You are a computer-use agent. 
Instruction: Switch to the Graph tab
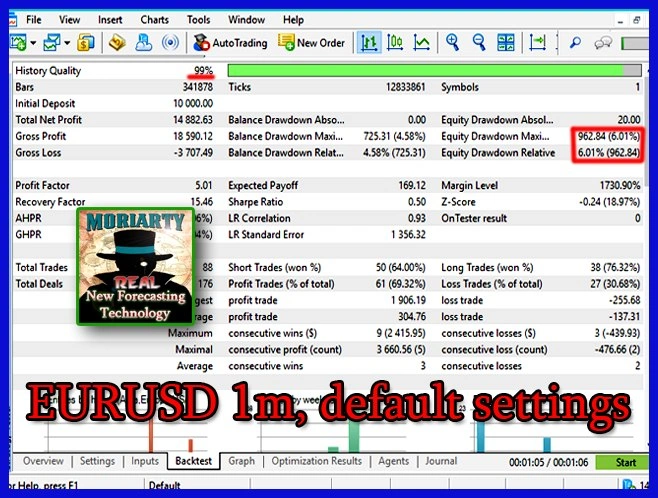click(x=241, y=461)
